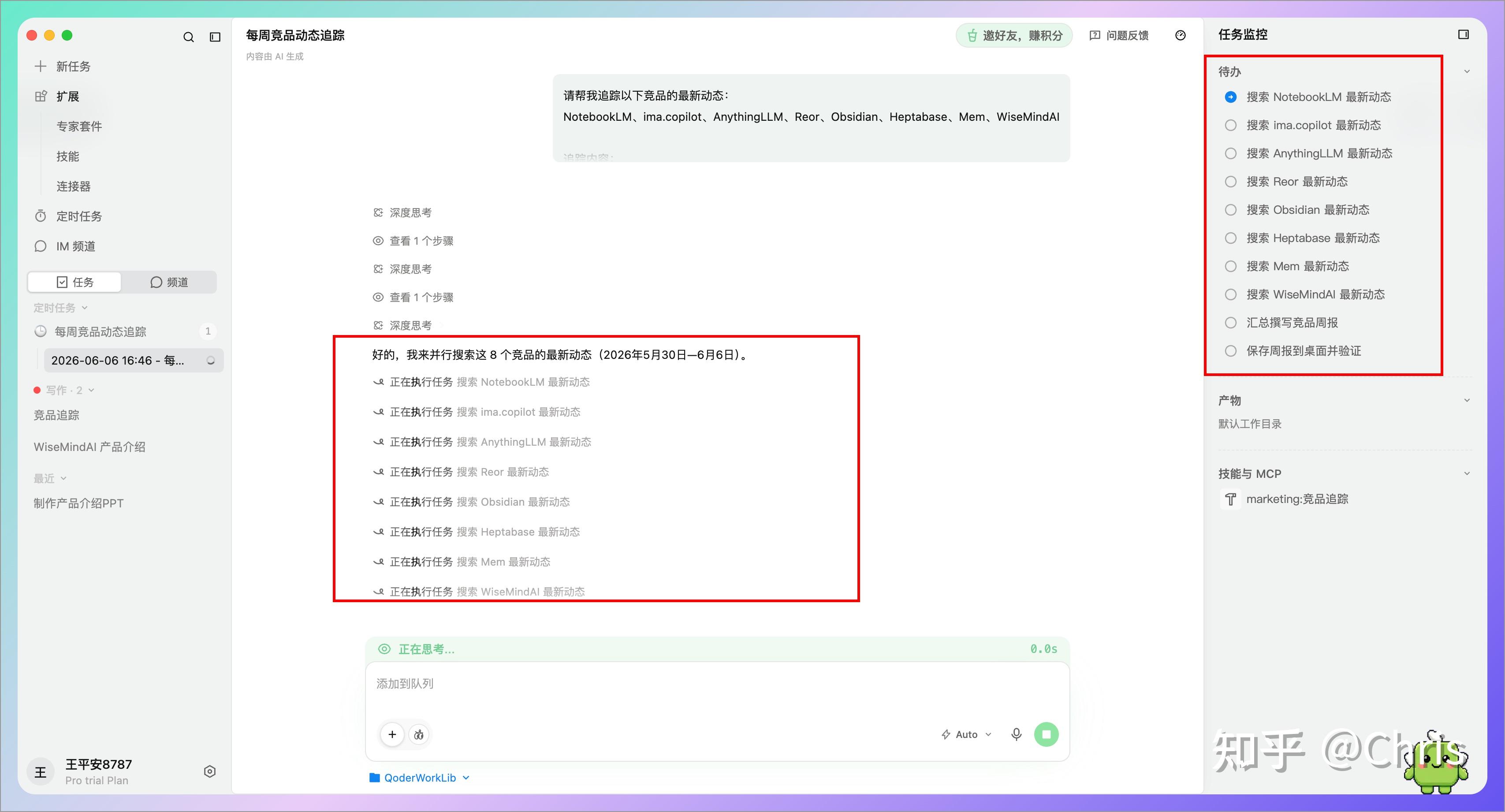Open 专家套件 under extensions
1505x812 pixels.
pyautogui.click(x=79, y=126)
